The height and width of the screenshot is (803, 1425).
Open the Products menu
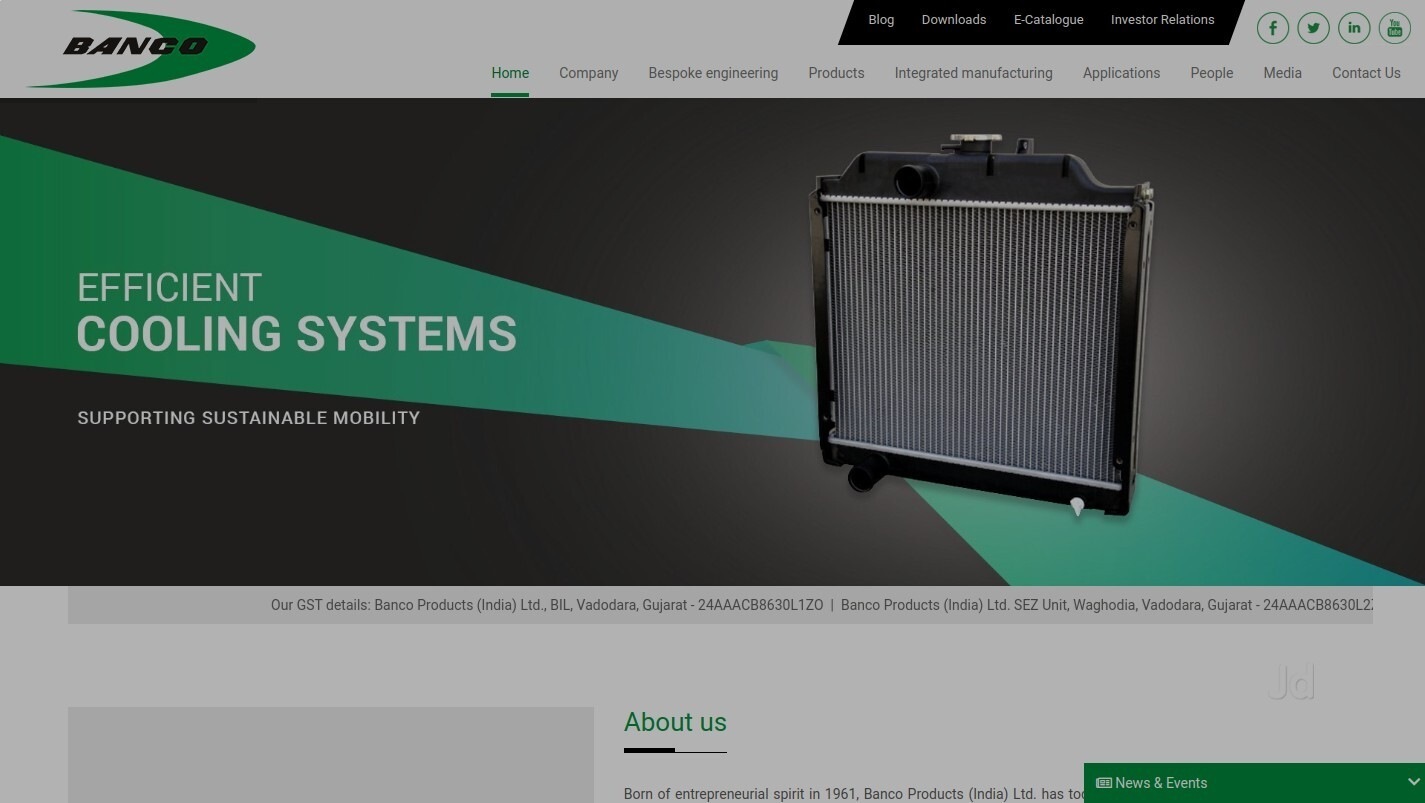836,73
